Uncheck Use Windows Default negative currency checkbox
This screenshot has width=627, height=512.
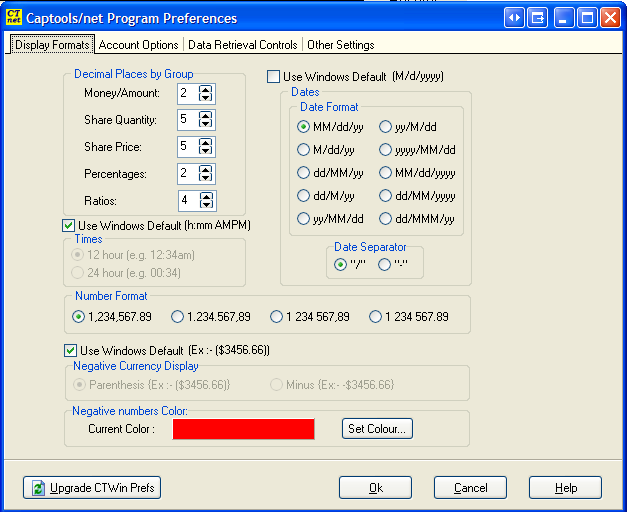tap(70, 351)
